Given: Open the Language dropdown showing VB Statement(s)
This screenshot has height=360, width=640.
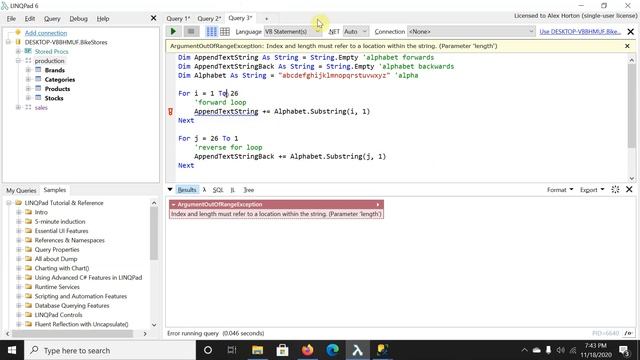Looking at the screenshot, I should (x=293, y=31).
